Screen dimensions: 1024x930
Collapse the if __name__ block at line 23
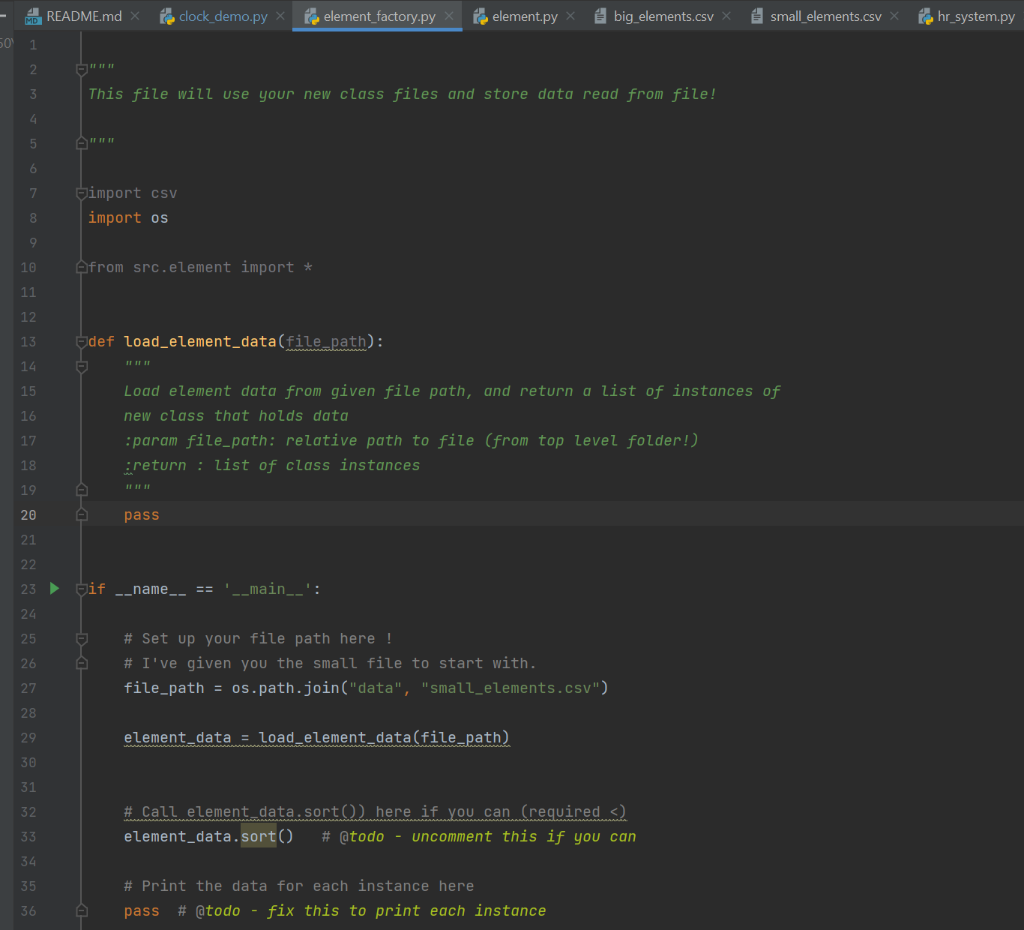[82, 590]
